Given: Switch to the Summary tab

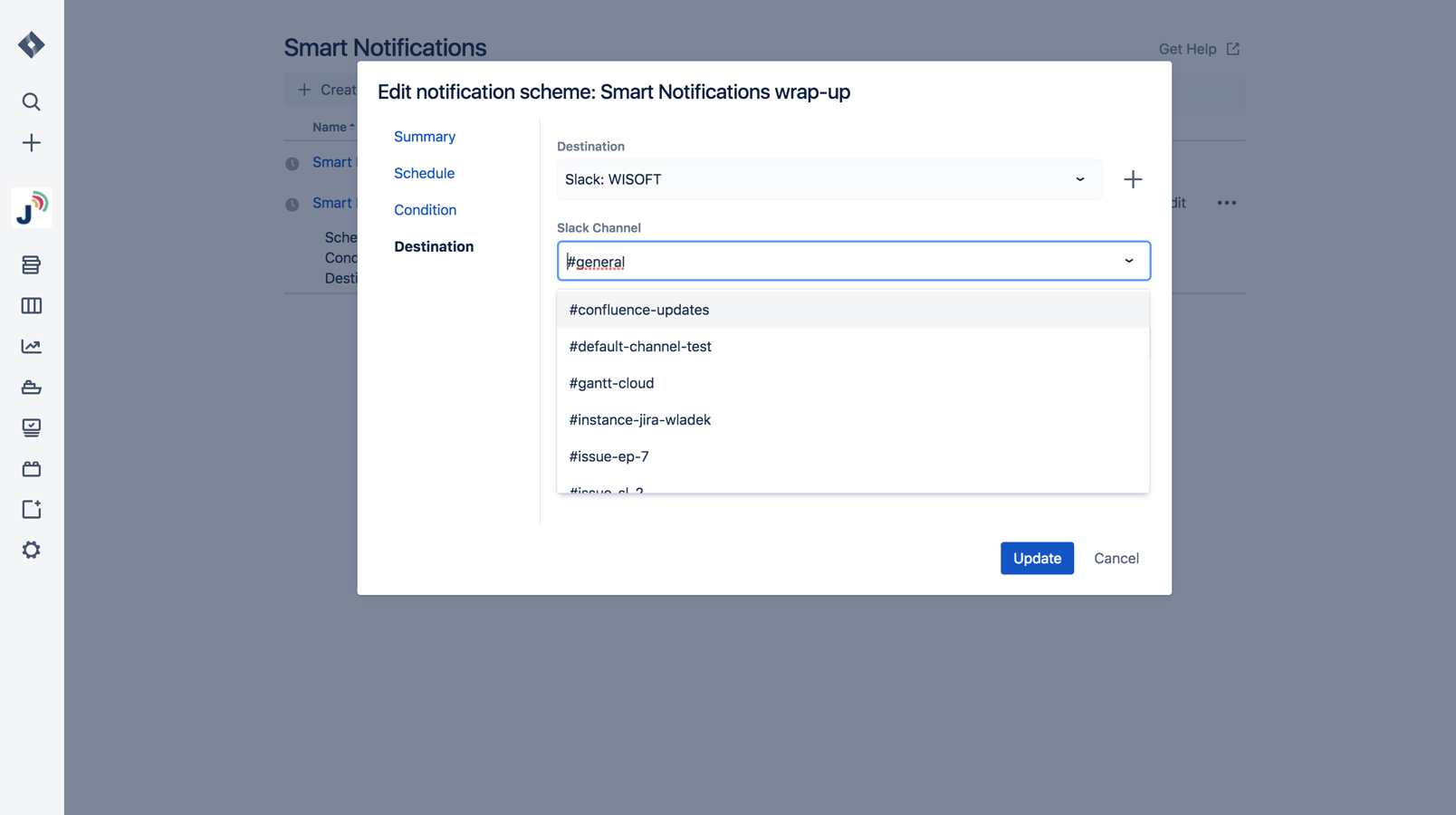Looking at the screenshot, I should pos(425,137).
